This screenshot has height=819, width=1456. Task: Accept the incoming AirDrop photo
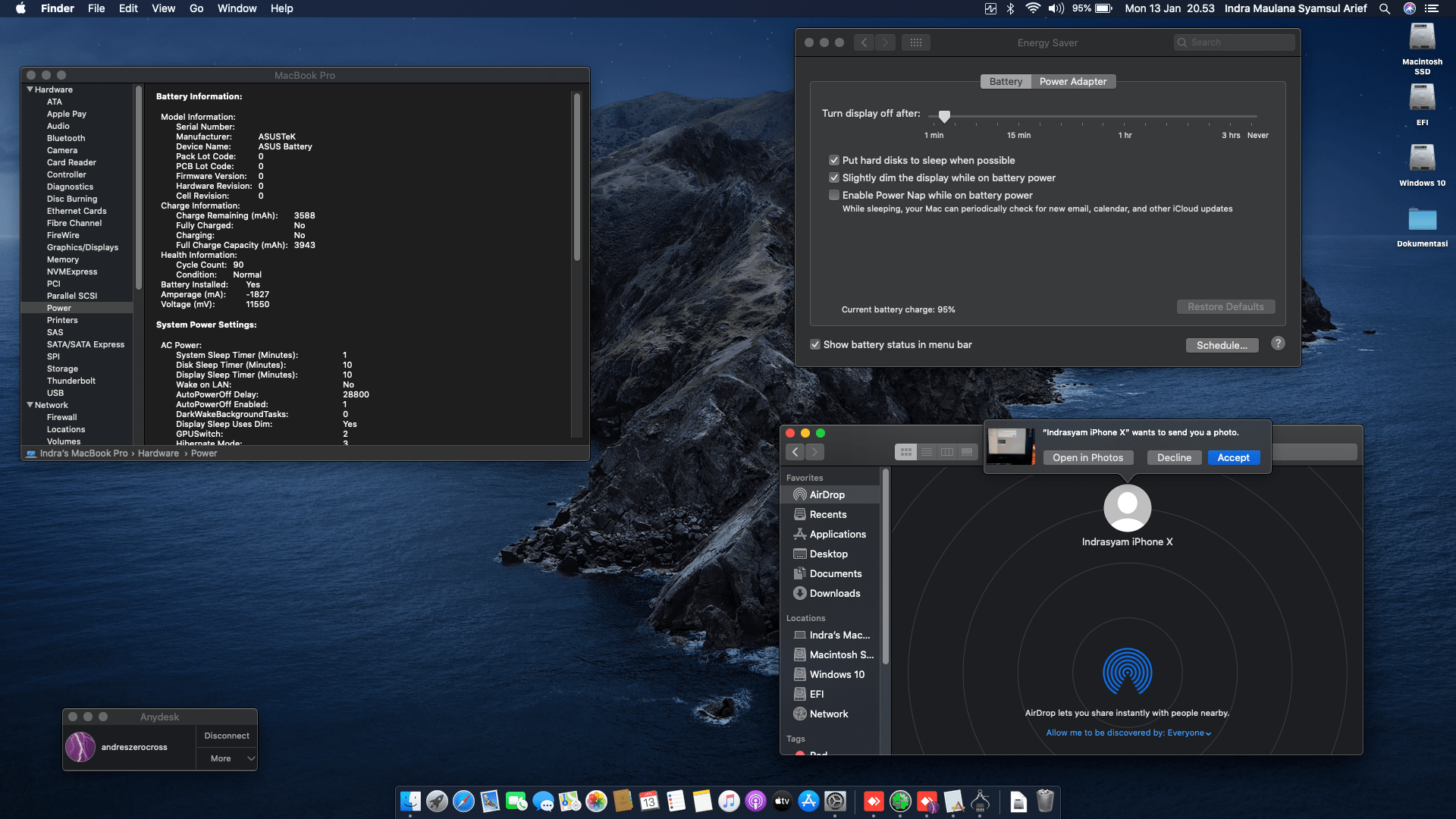point(1233,457)
